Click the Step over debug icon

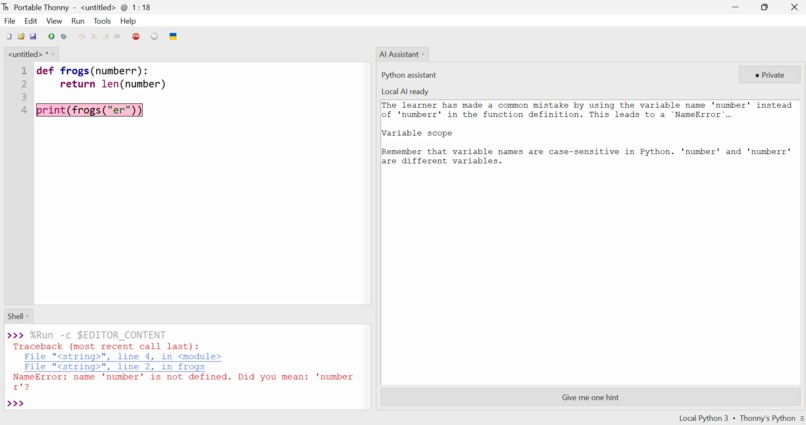[82, 36]
